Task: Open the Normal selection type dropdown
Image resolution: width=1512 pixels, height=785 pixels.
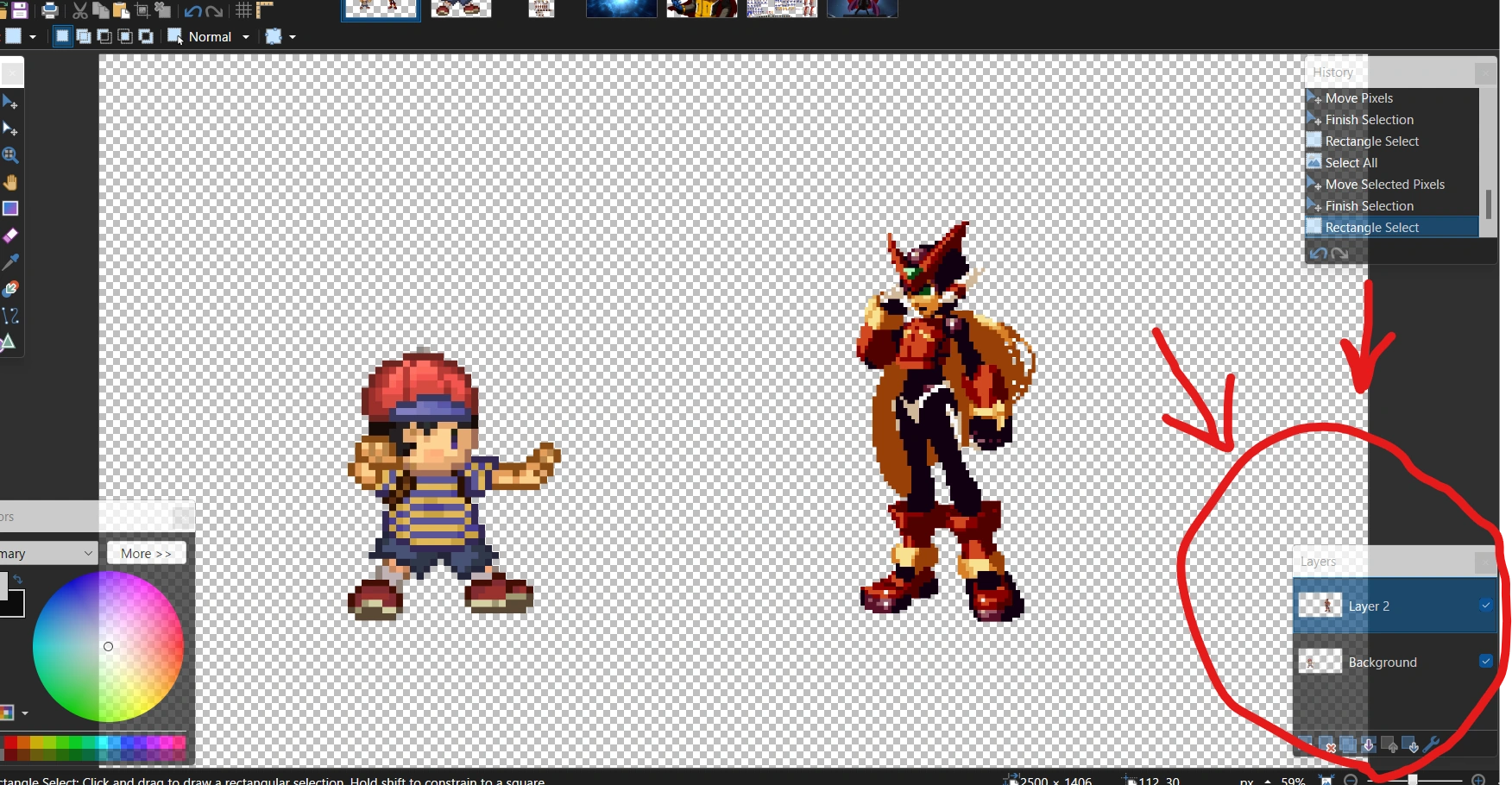Action: 209,36
